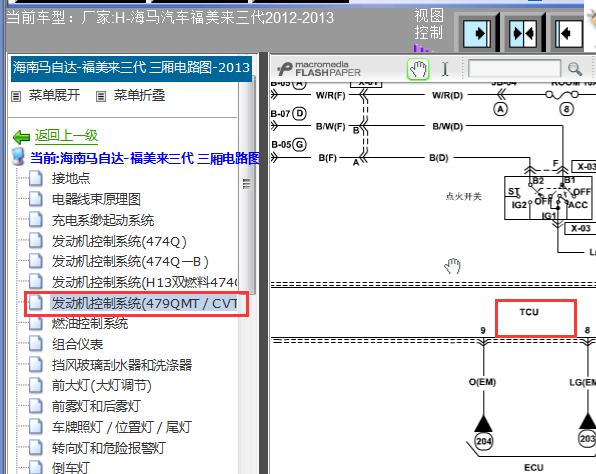Click the 点火开关 label in the diagram
This screenshot has width=596, height=474.
coord(464,197)
